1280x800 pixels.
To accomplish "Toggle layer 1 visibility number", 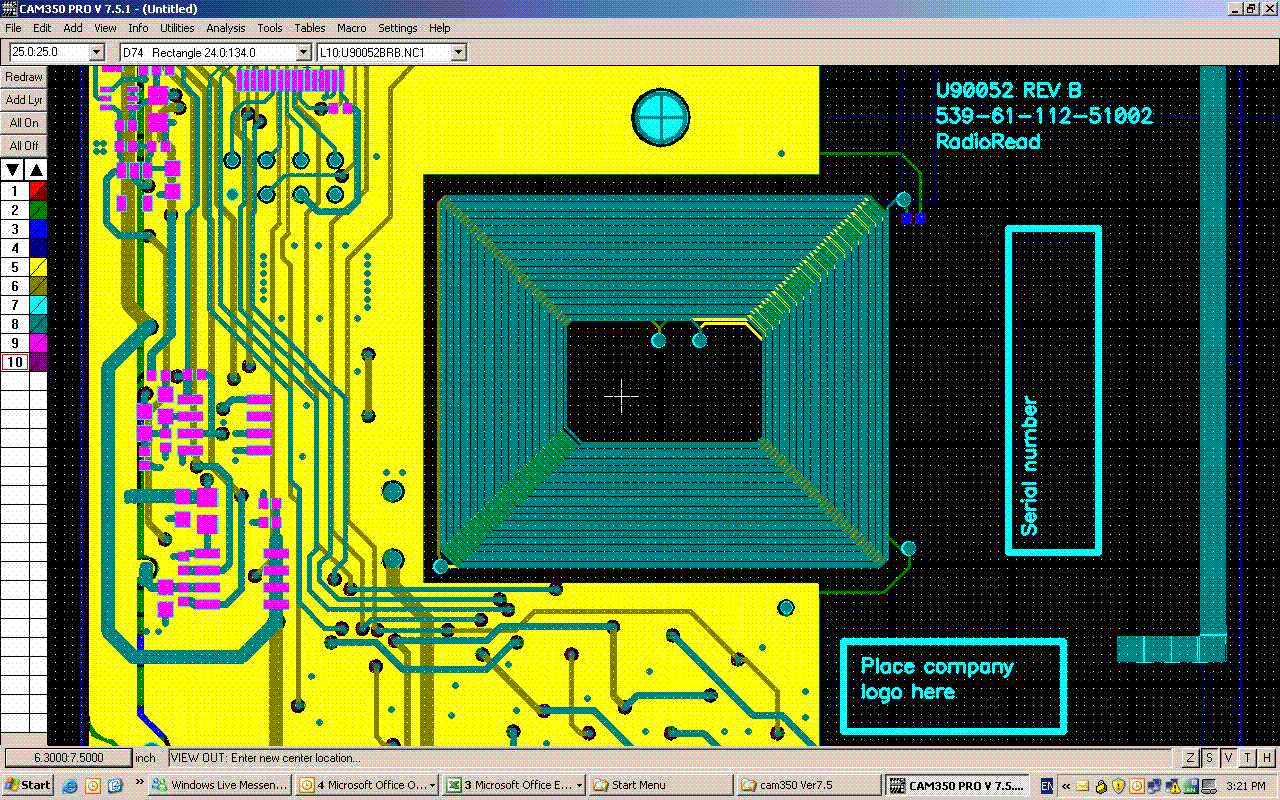I will 14,191.
